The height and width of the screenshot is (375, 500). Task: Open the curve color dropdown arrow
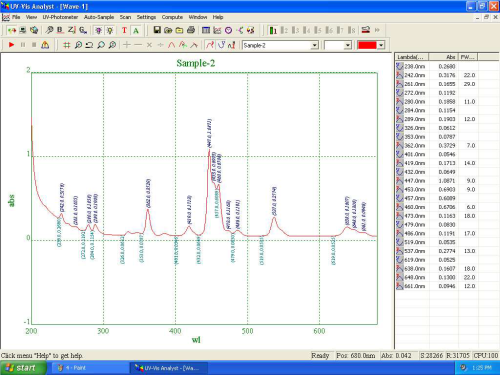coord(381,45)
